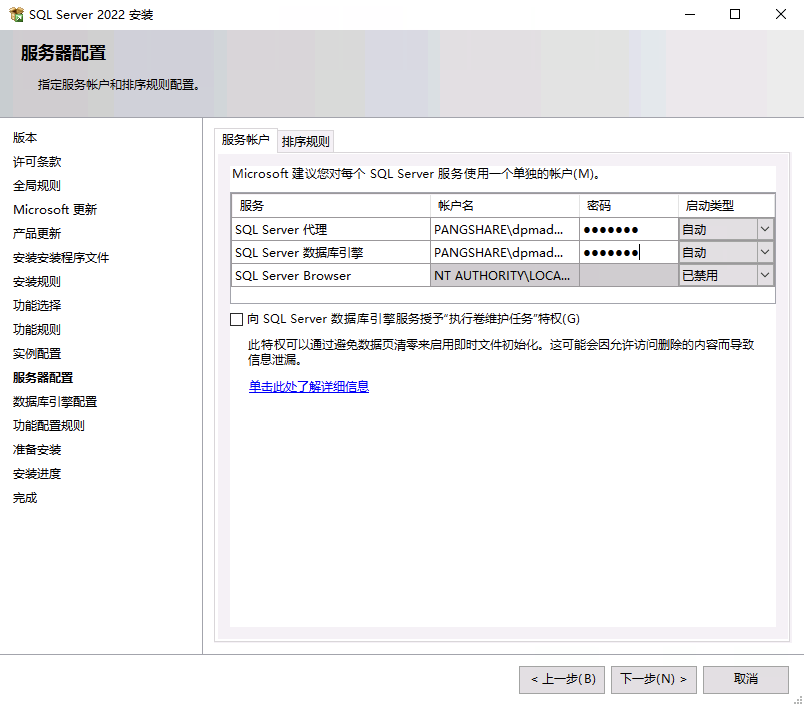Select the 产品更新 step in sidebar
The height and width of the screenshot is (706, 804).
(37, 233)
